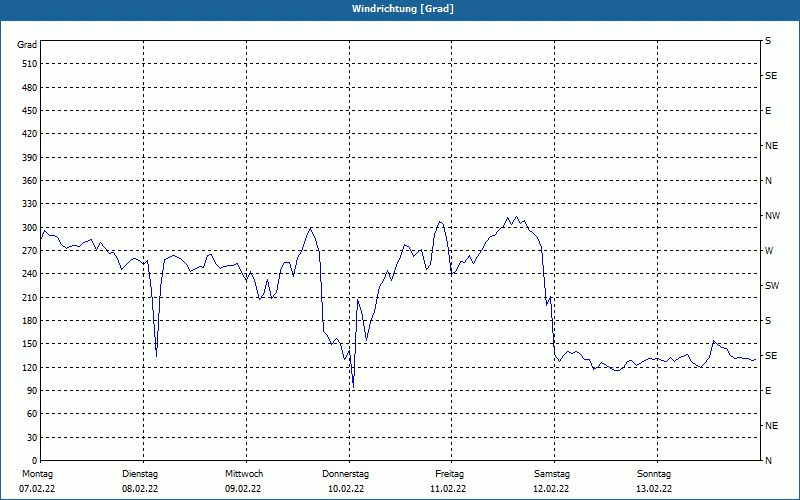The image size is (800, 500).
Task: Select the 120 value on the degree axis
Action: coord(30,367)
